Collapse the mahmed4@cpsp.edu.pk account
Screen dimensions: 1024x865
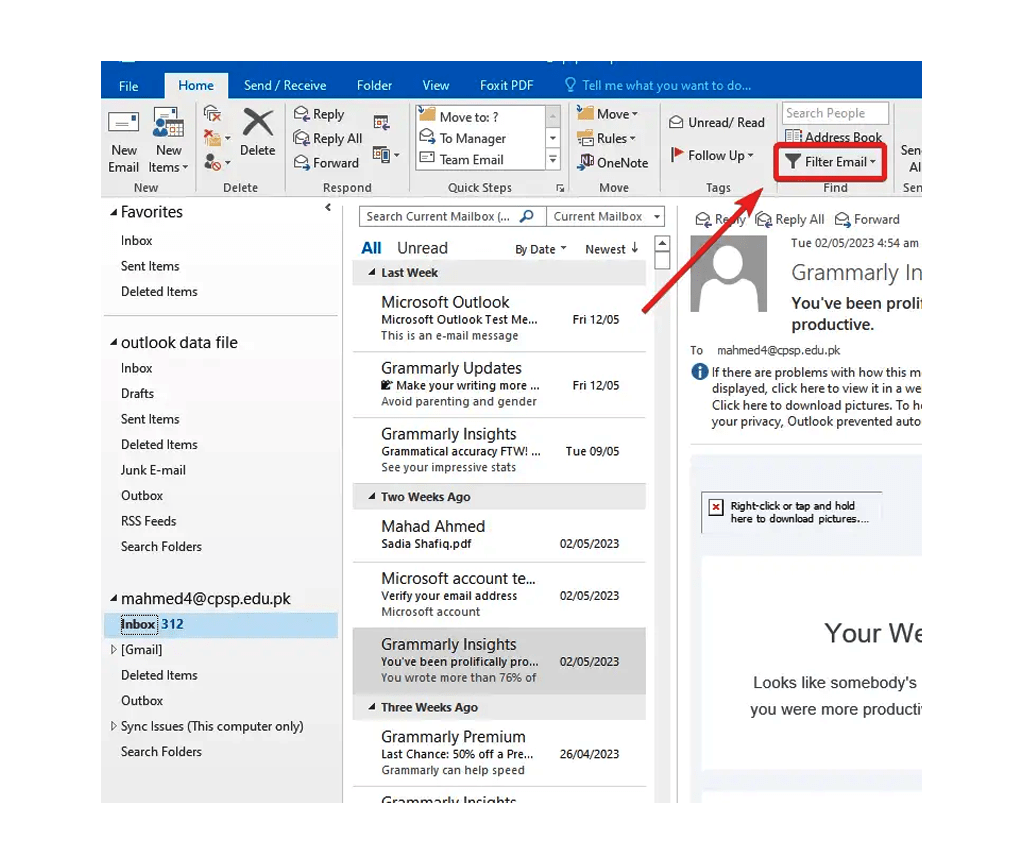tap(114, 598)
